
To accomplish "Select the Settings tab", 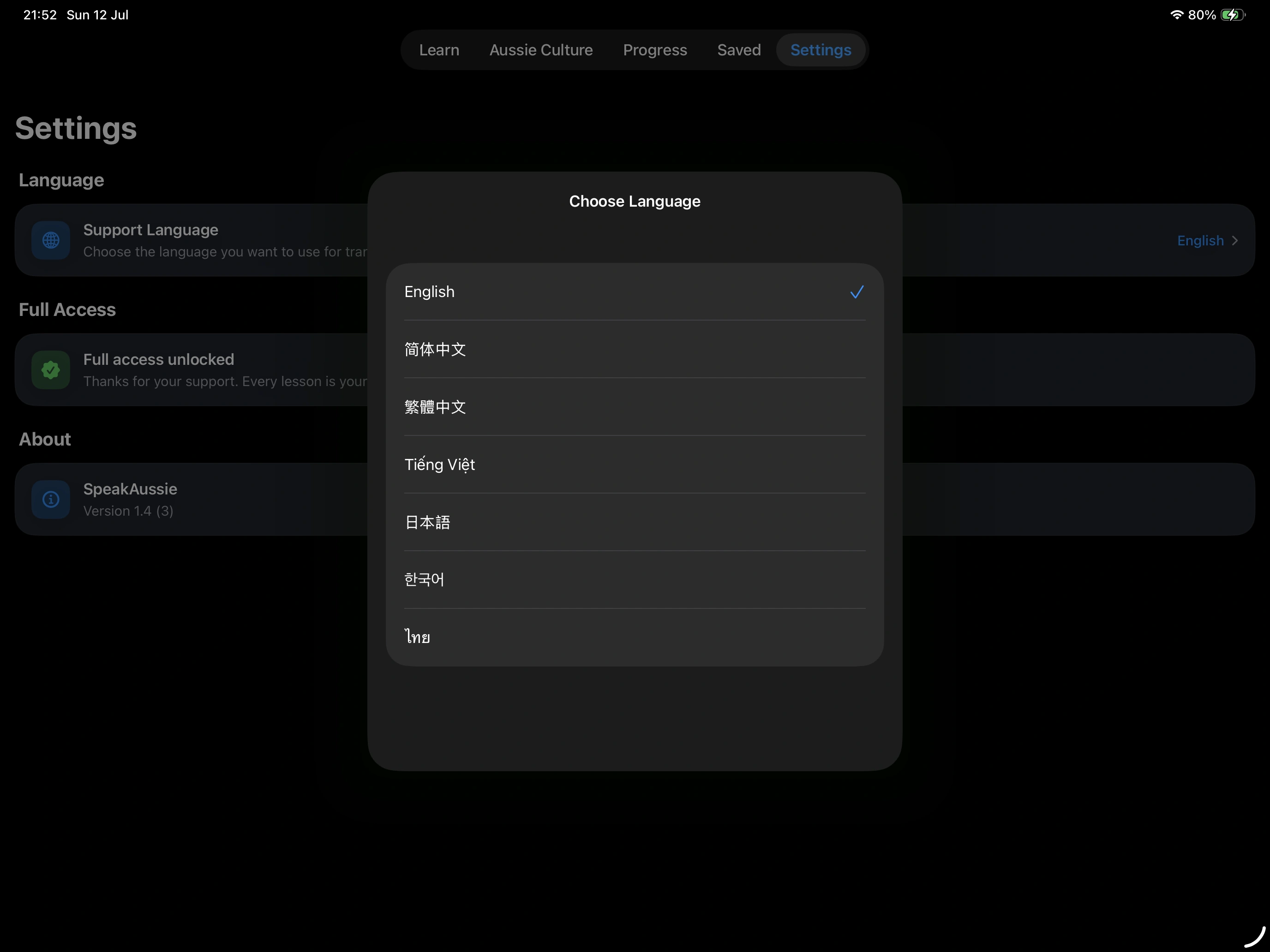I will [821, 50].
